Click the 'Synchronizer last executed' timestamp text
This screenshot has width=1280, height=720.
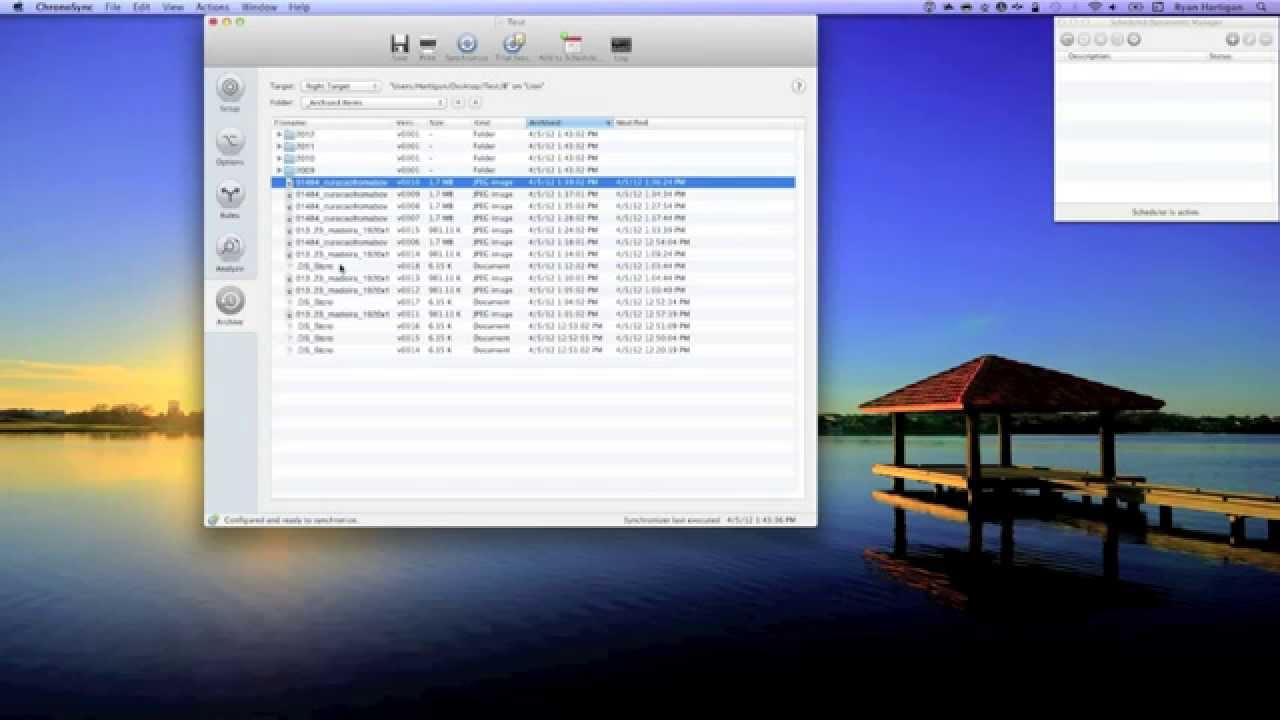(x=710, y=520)
